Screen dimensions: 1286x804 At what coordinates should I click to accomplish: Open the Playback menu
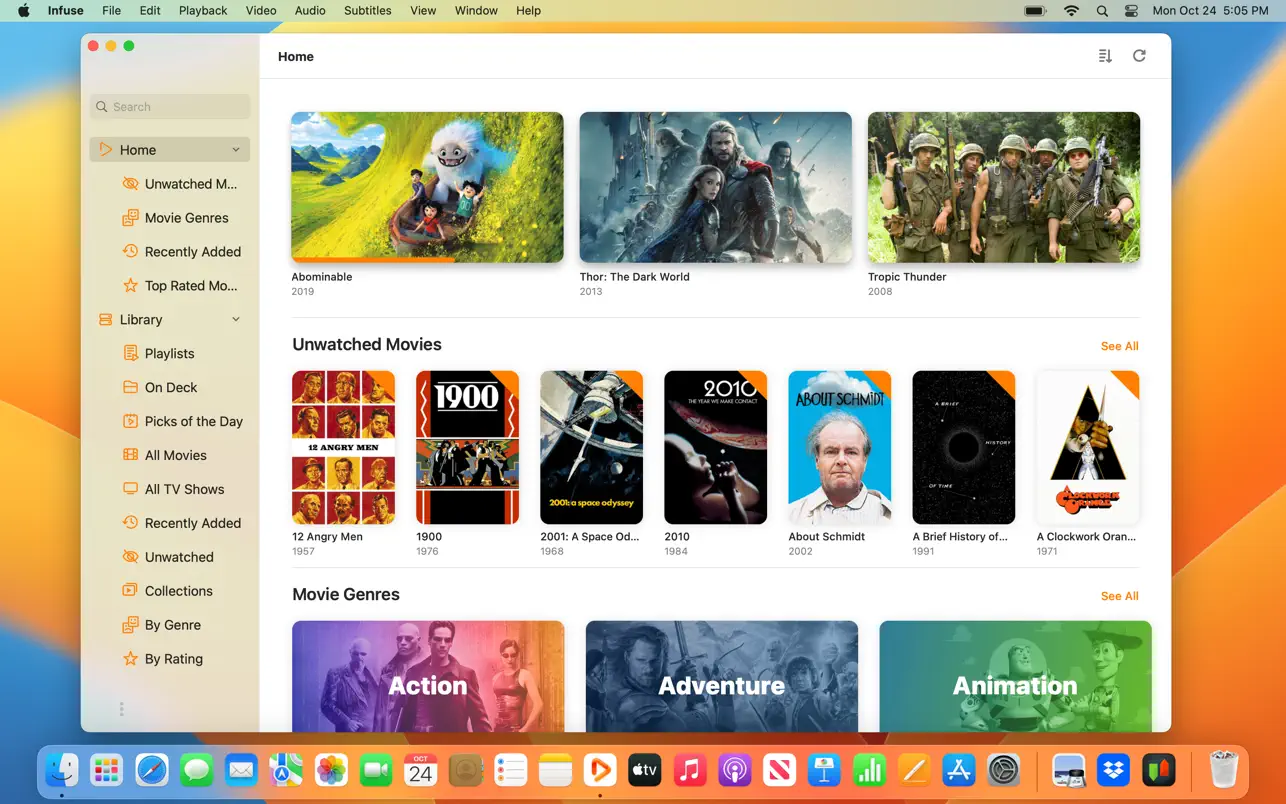point(203,10)
